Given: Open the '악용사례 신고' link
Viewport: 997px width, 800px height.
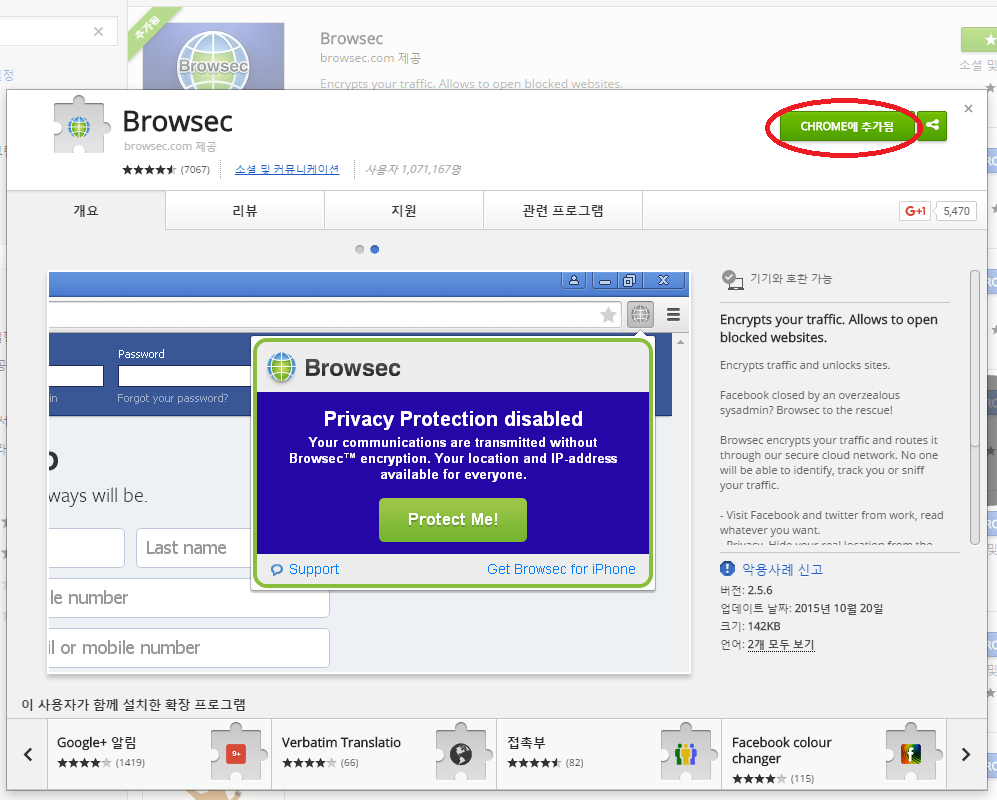Looking at the screenshot, I should click(782, 569).
